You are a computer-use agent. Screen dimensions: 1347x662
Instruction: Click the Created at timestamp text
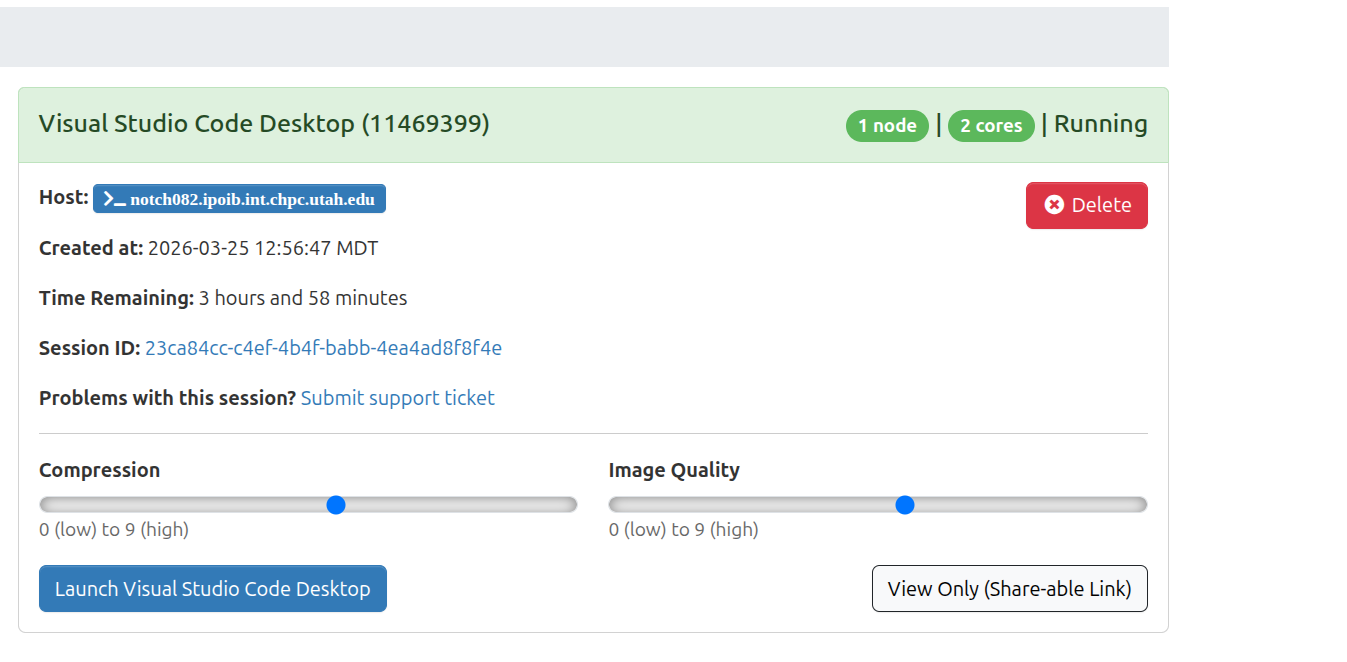point(263,248)
